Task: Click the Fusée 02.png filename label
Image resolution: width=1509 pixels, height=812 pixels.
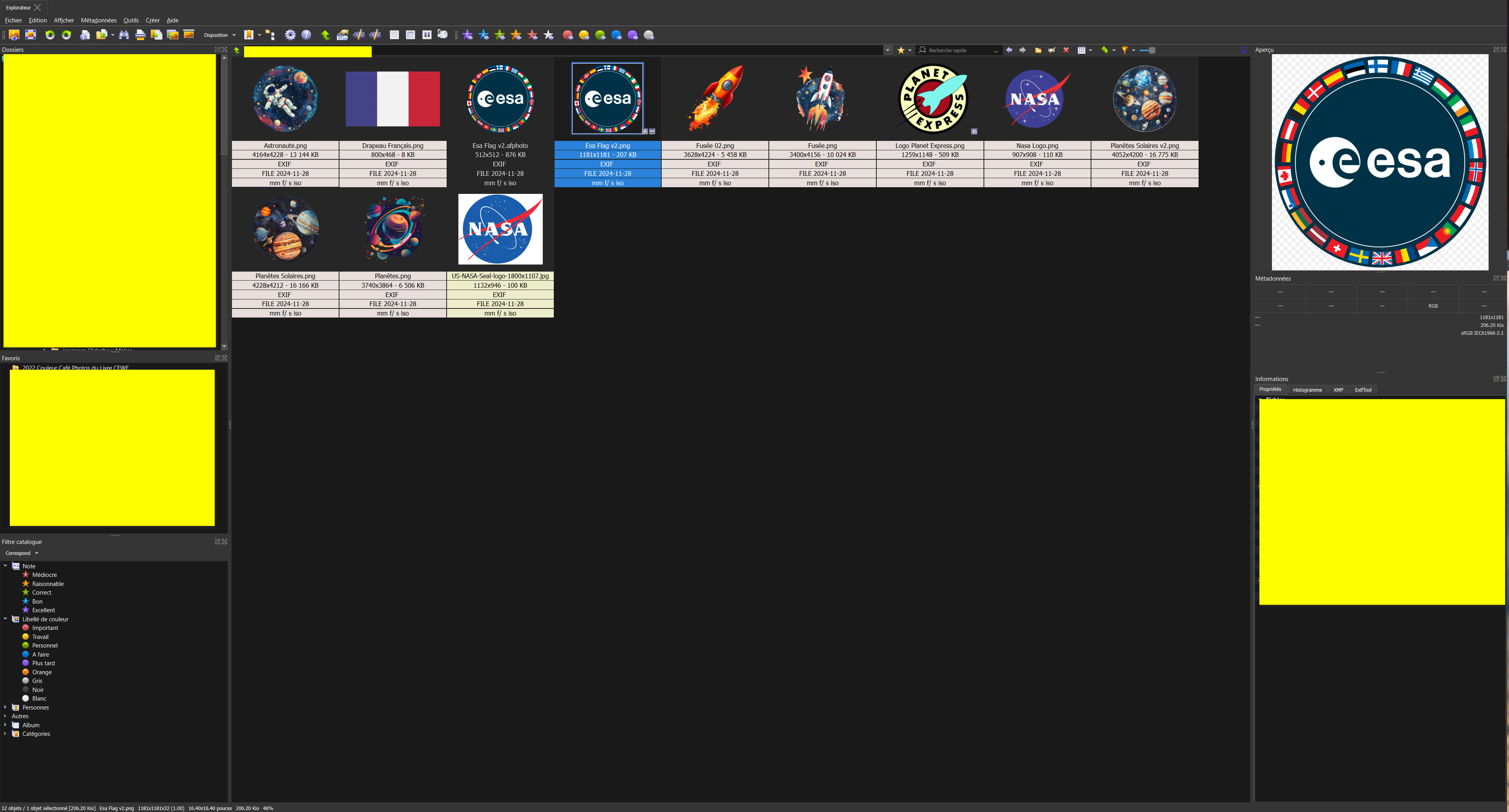Action: (715, 145)
